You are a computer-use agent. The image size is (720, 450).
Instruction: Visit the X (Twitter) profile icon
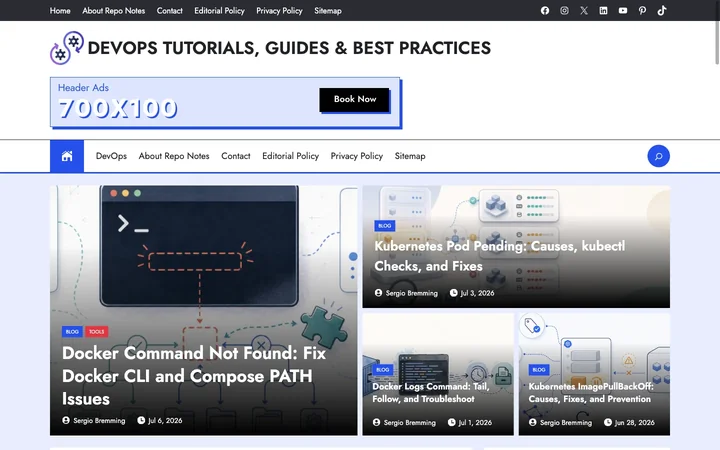(x=584, y=11)
